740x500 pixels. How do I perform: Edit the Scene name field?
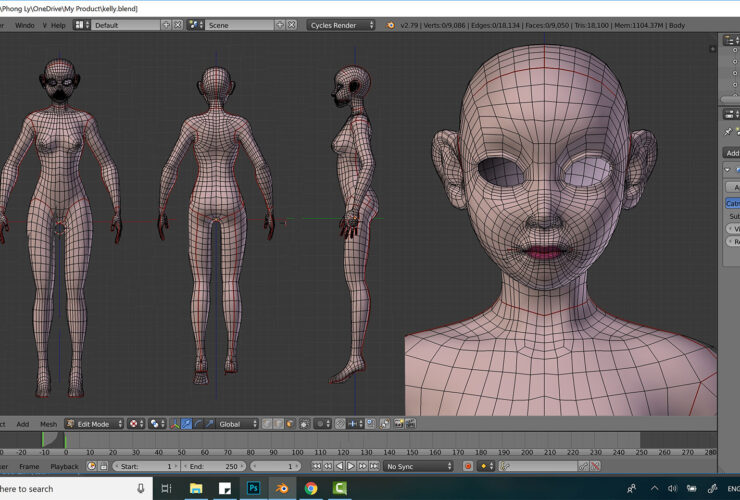(240, 25)
